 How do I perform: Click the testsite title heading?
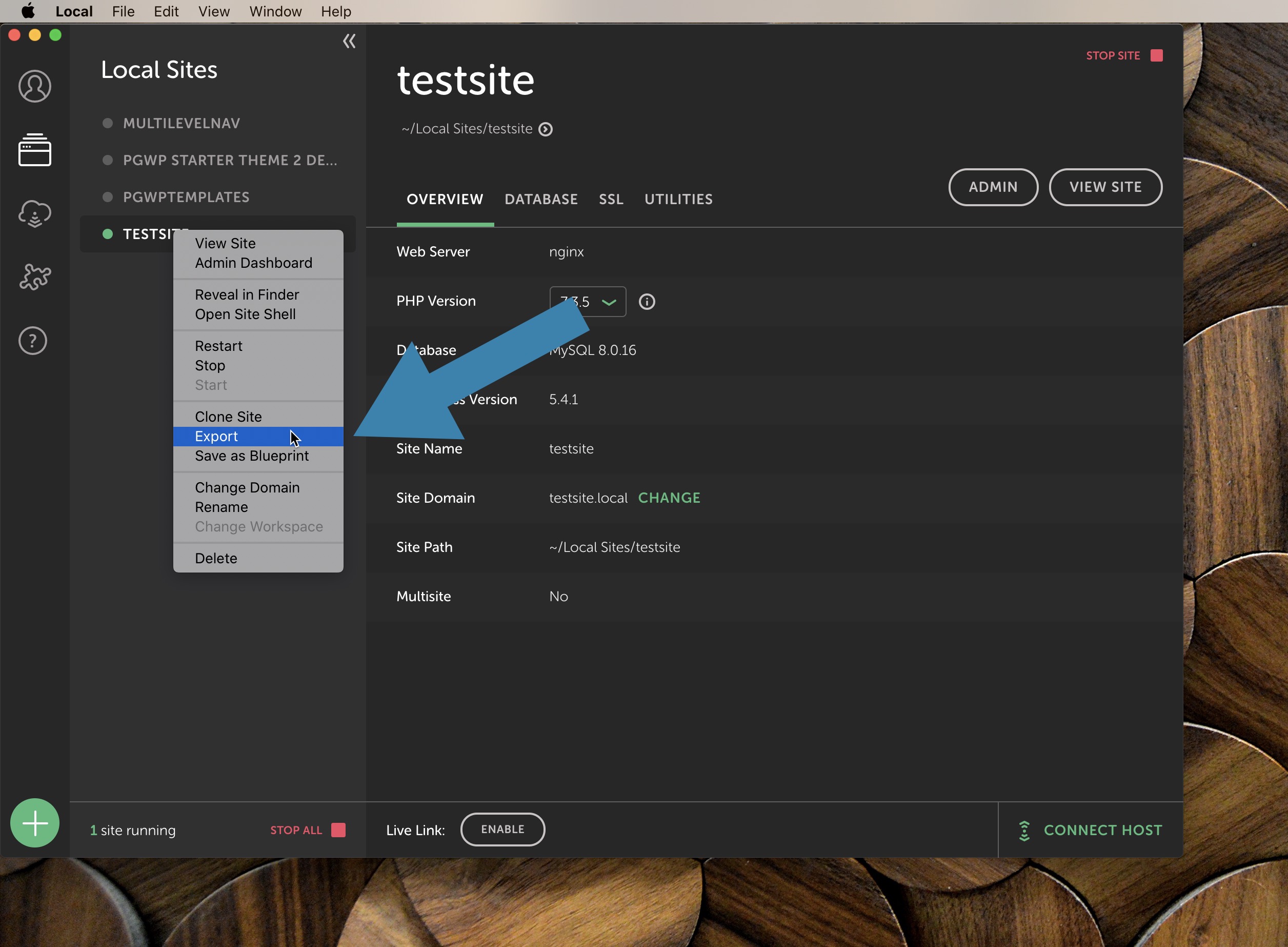click(x=466, y=80)
